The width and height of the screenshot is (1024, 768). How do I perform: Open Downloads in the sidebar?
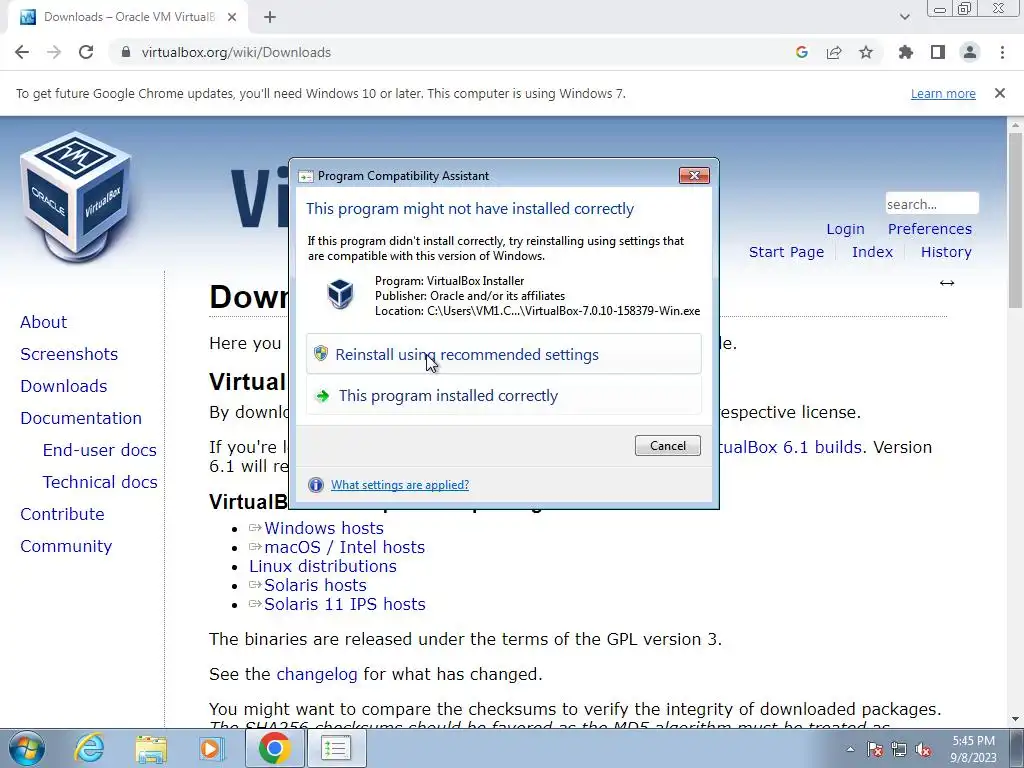(x=63, y=386)
